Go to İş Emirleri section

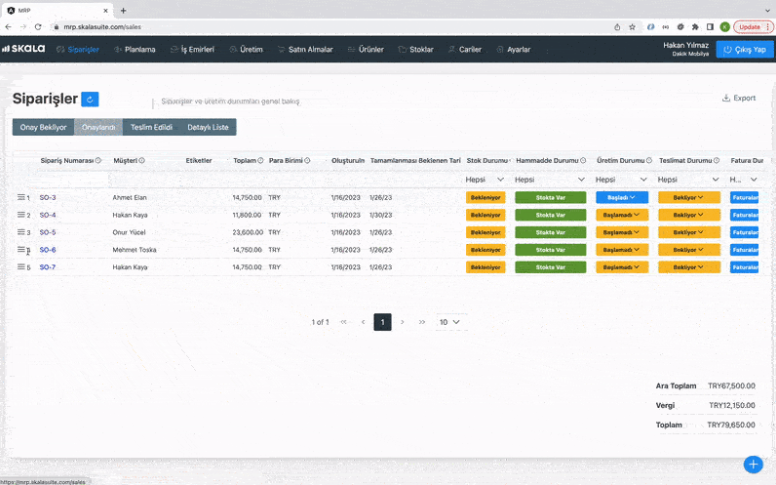tap(192, 49)
